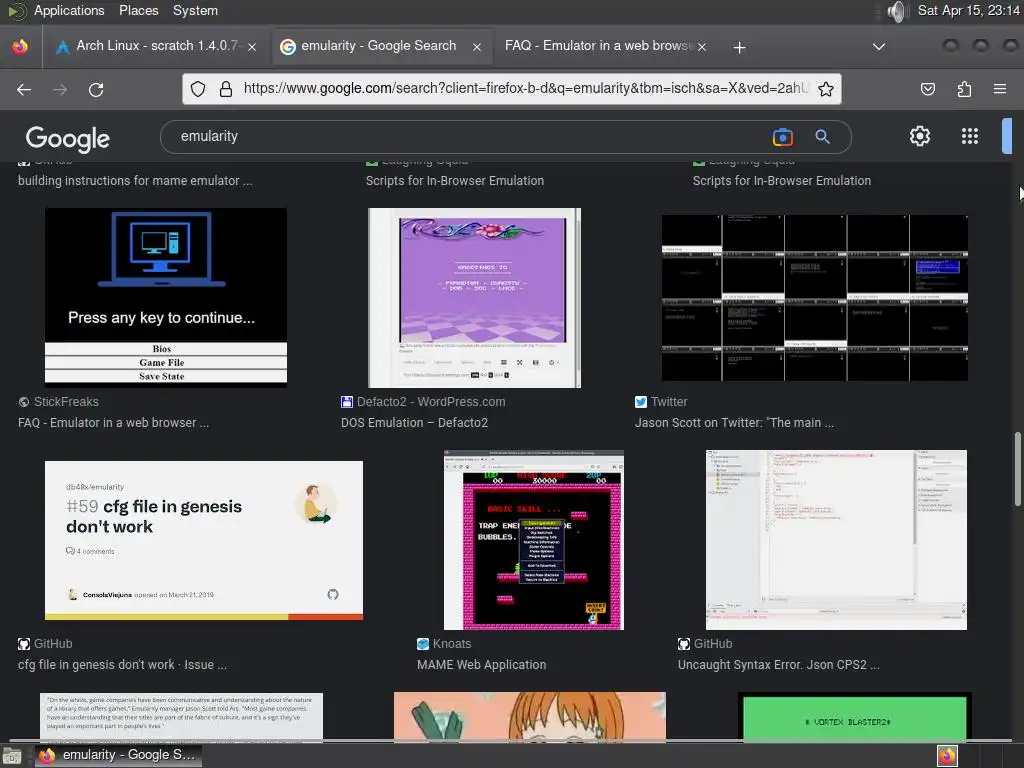Close the FAQ Emulator tab
Viewport: 1024px width, 768px height.
coord(702,46)
